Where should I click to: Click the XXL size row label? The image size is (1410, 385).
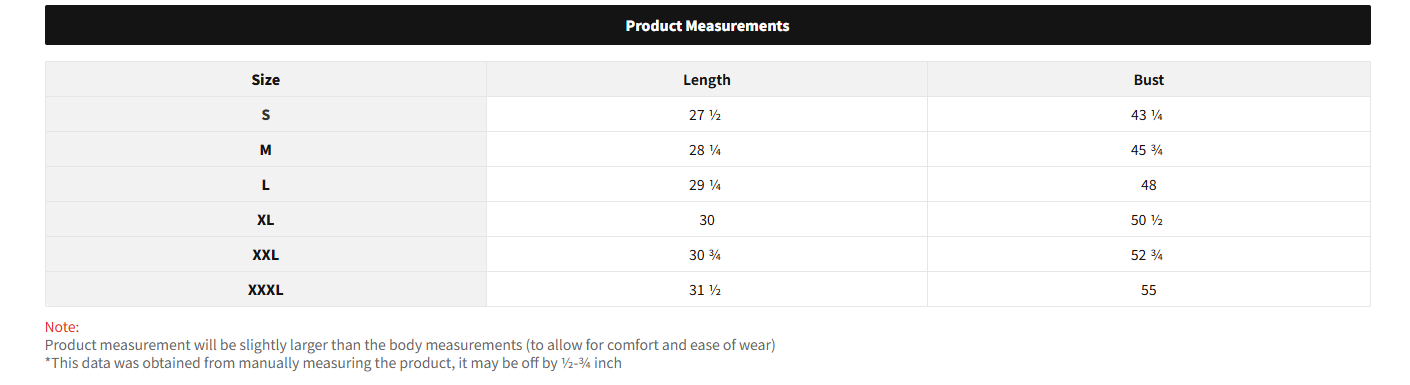[x=266, y=255]
